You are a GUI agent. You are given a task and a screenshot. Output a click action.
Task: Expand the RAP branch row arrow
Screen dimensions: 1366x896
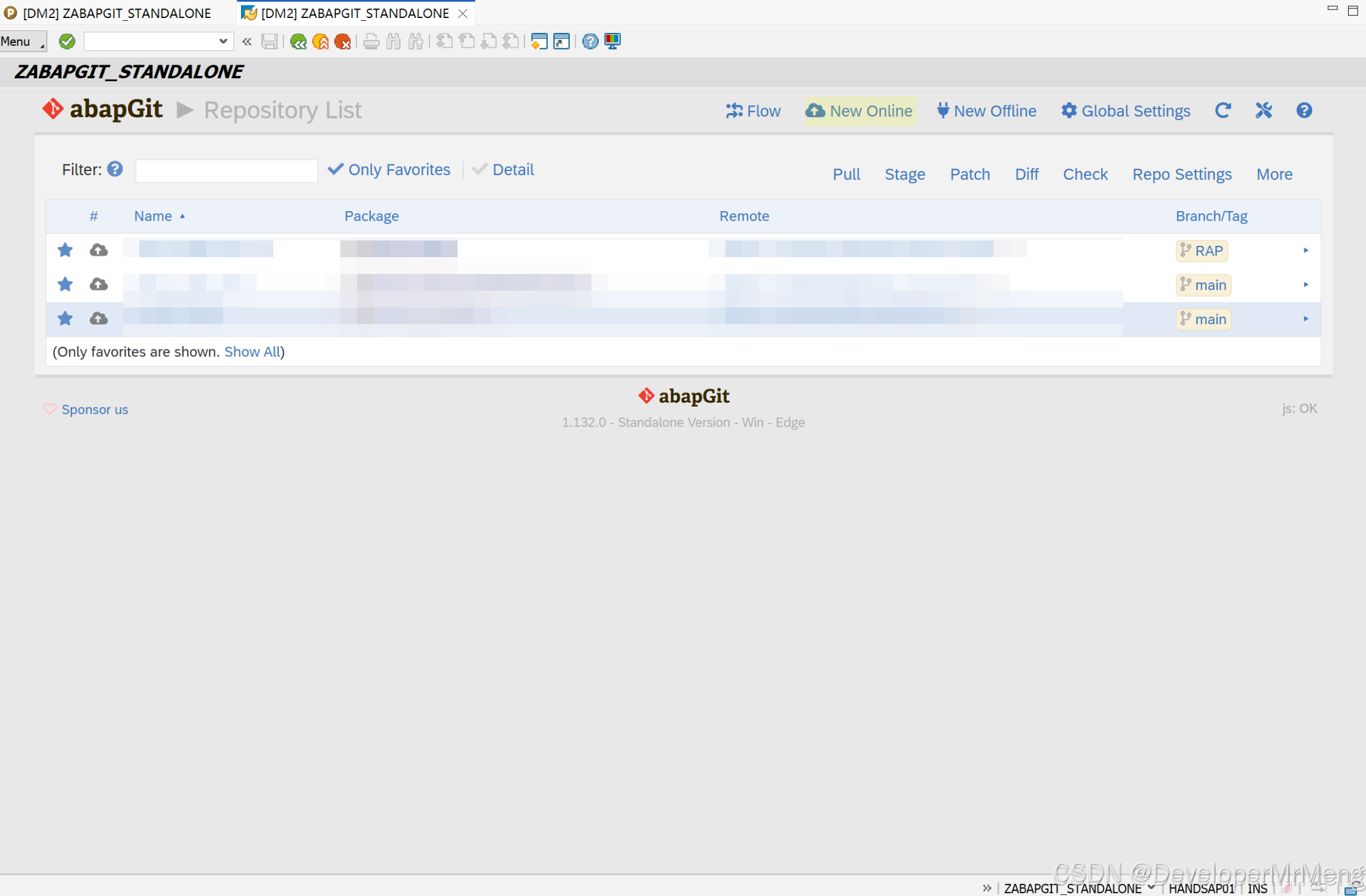pyautogui.click(x=1306, y=250)
